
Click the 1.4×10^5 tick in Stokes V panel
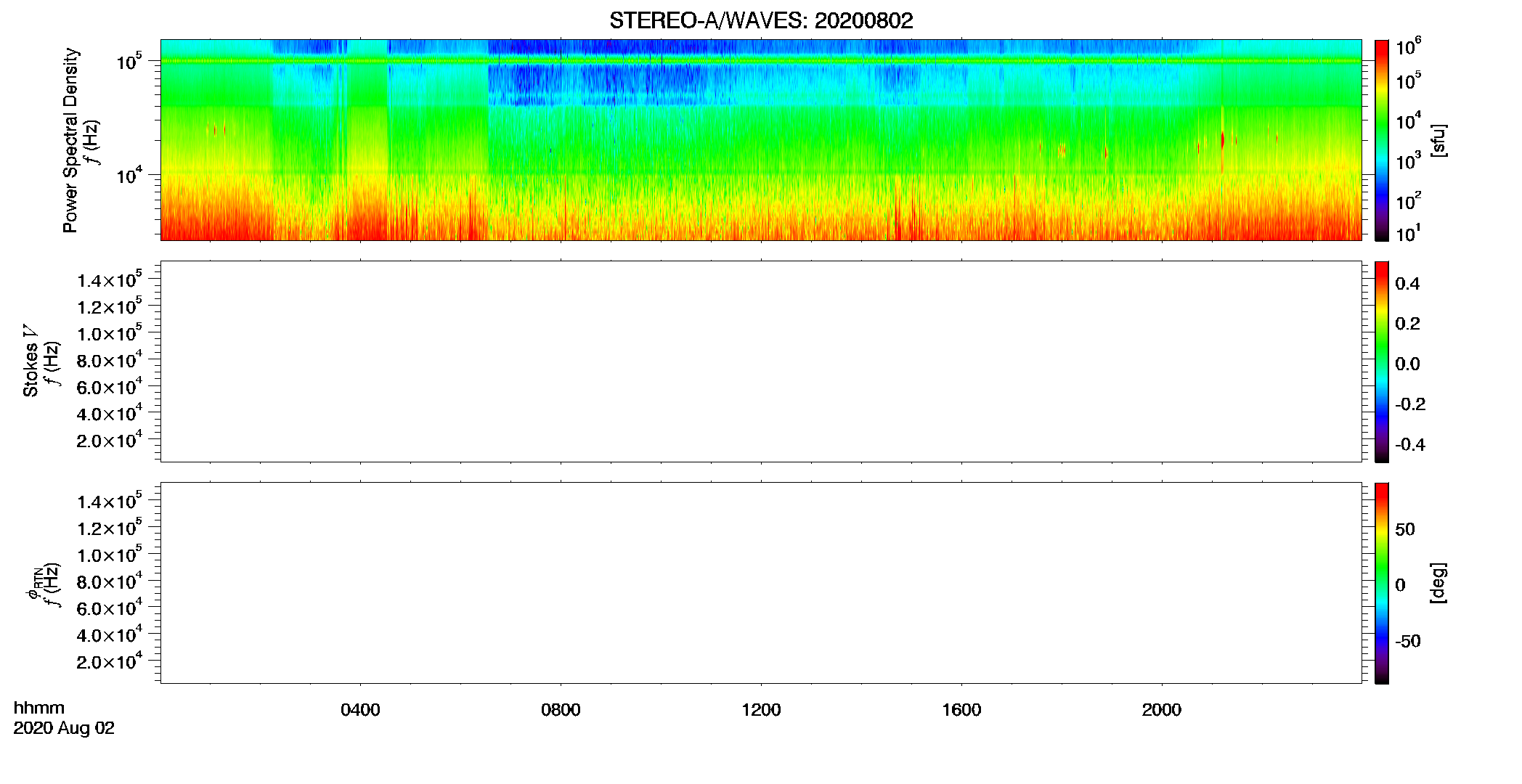click(110, 279)
